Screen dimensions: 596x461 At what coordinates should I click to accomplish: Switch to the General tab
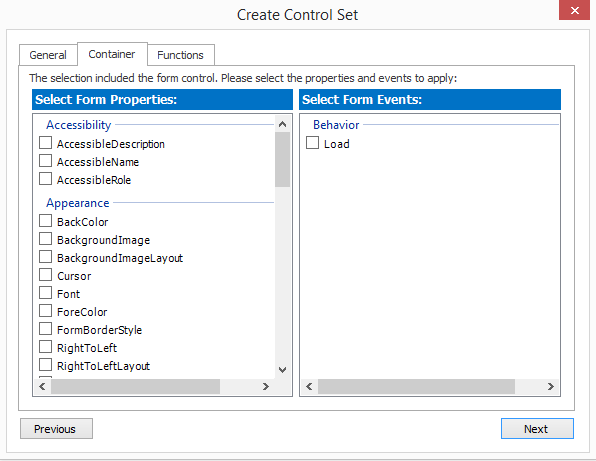pyautogui.click(x=48, y=55)
